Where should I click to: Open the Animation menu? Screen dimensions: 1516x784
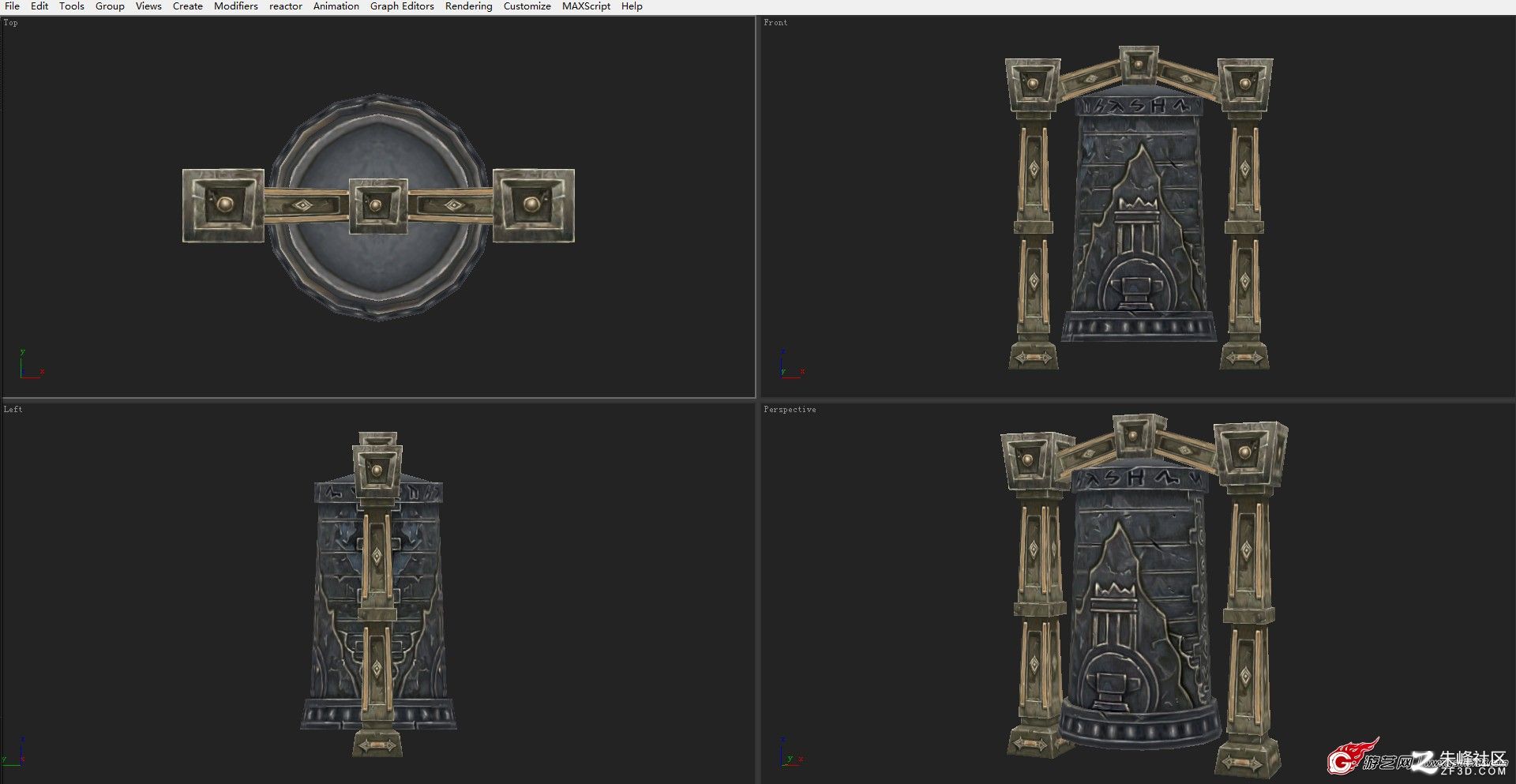[336, 6]
